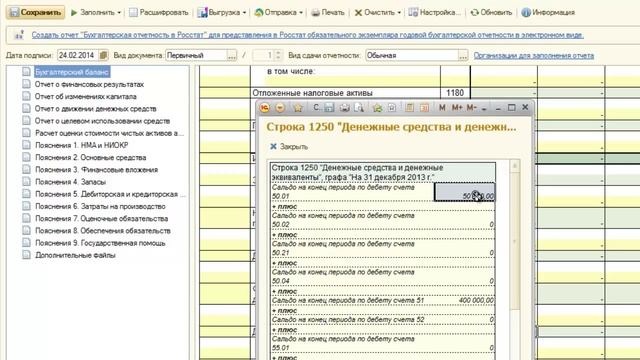Click Расшифровать in the toolbar
The width and height of the screenshot is (640, 360).
click(x=159, y=12)
